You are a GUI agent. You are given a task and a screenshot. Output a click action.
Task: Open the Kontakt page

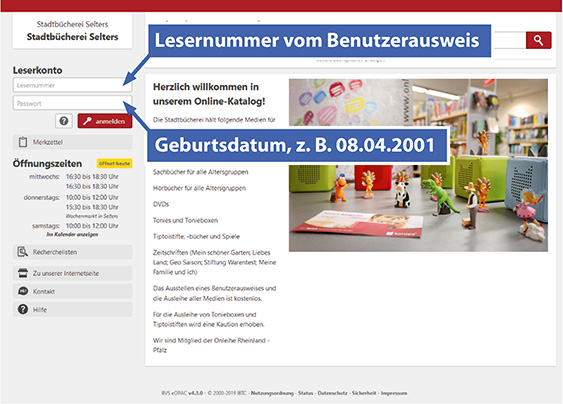[72, 291]
